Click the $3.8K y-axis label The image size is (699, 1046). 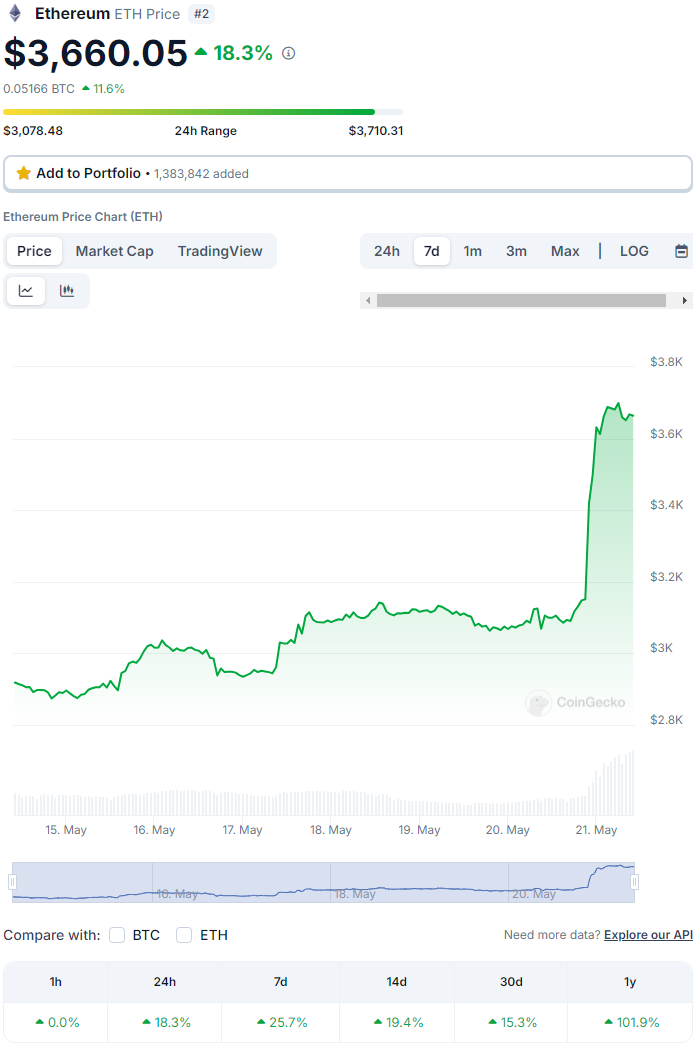666,362
